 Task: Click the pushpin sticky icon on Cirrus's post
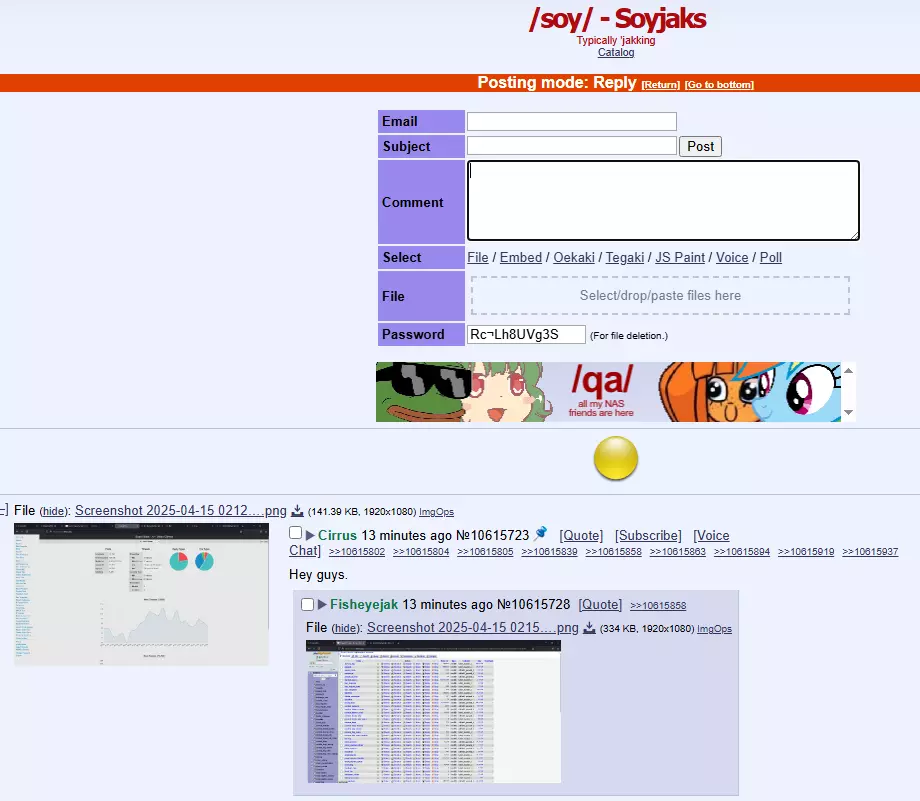pyautogui.click(x=541, y=534)
